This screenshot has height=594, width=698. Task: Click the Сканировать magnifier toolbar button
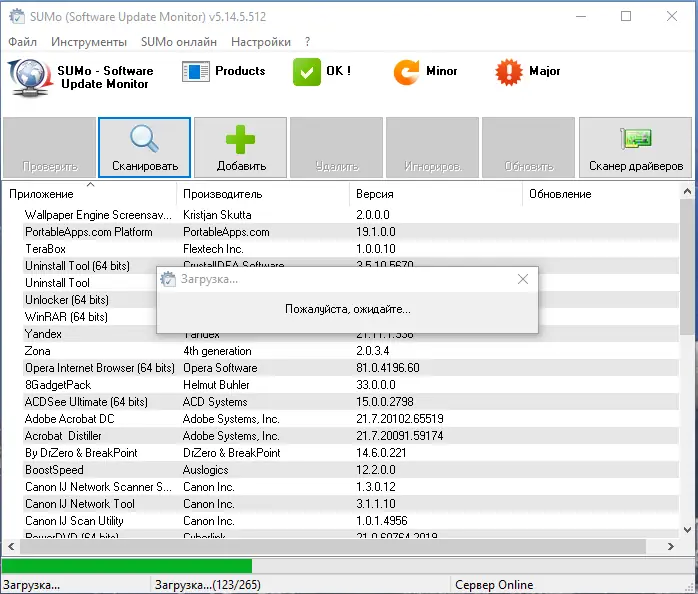145,148
